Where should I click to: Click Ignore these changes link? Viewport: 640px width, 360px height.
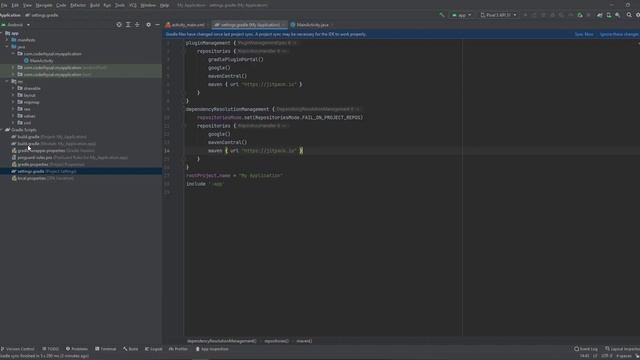tap(619, 34)
